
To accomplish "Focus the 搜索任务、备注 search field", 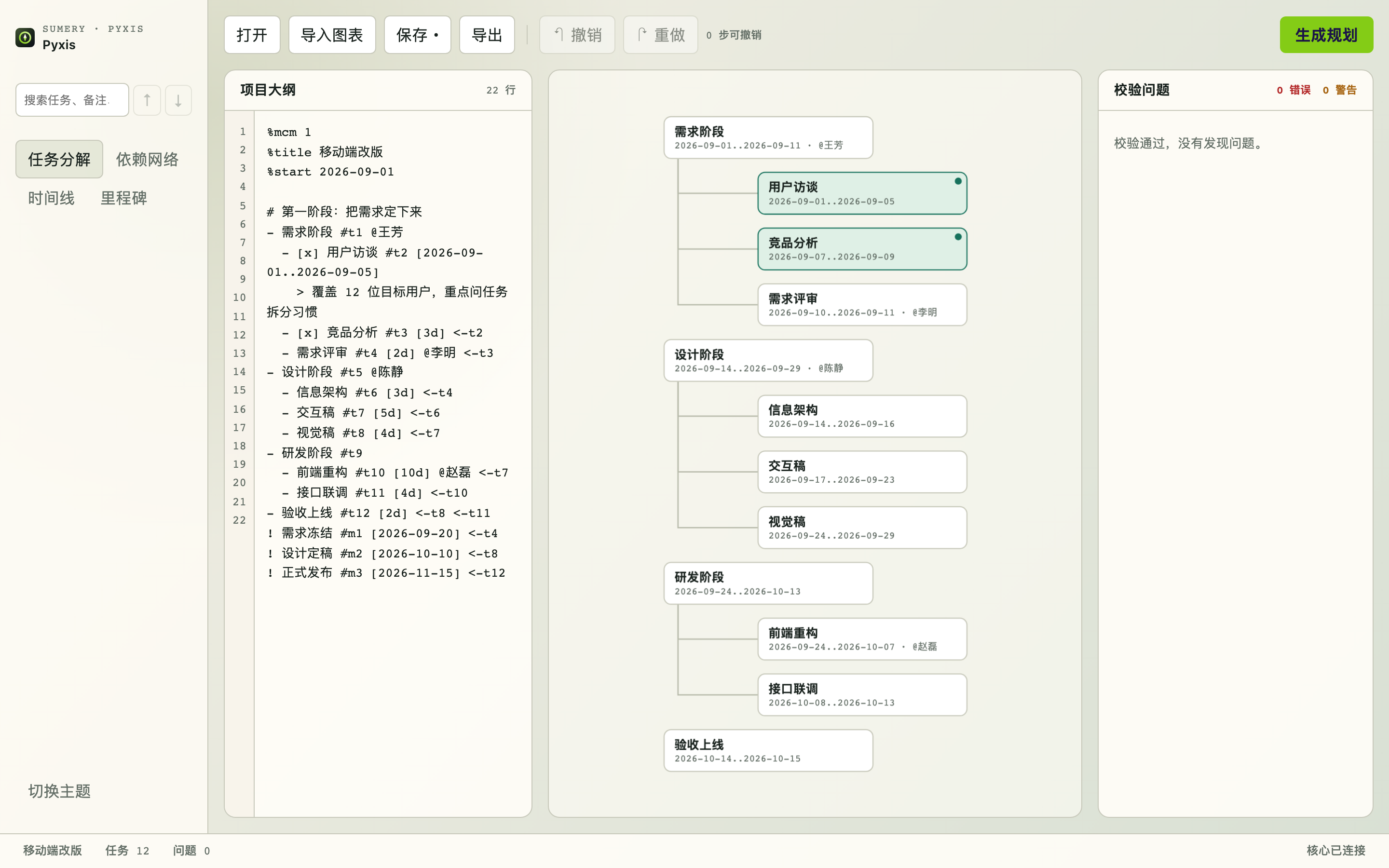I will [72, 100].
